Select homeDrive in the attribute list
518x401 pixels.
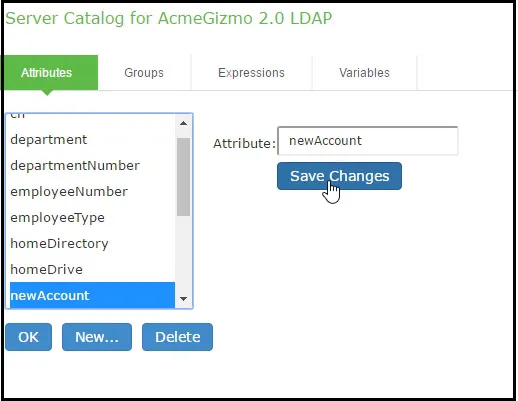click(92, 270)
